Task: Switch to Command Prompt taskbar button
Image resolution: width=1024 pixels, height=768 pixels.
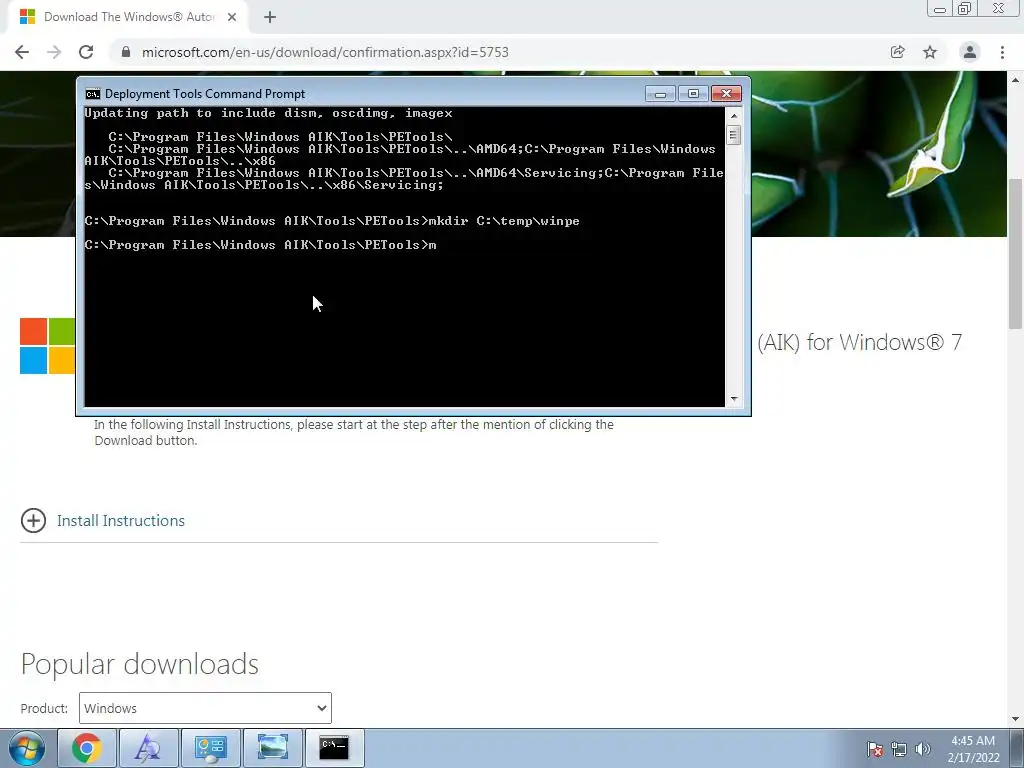Action: point(334,748)
